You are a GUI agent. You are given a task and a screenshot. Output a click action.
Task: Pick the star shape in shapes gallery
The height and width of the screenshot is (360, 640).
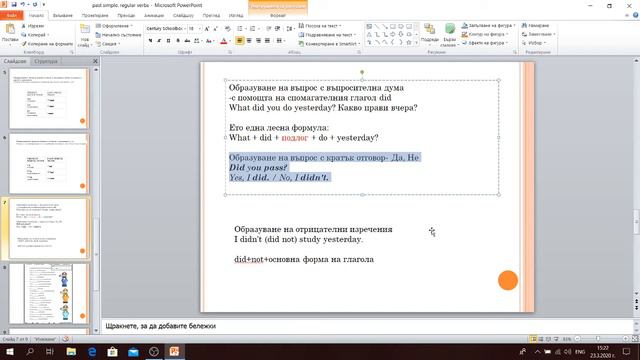point(409,42)
